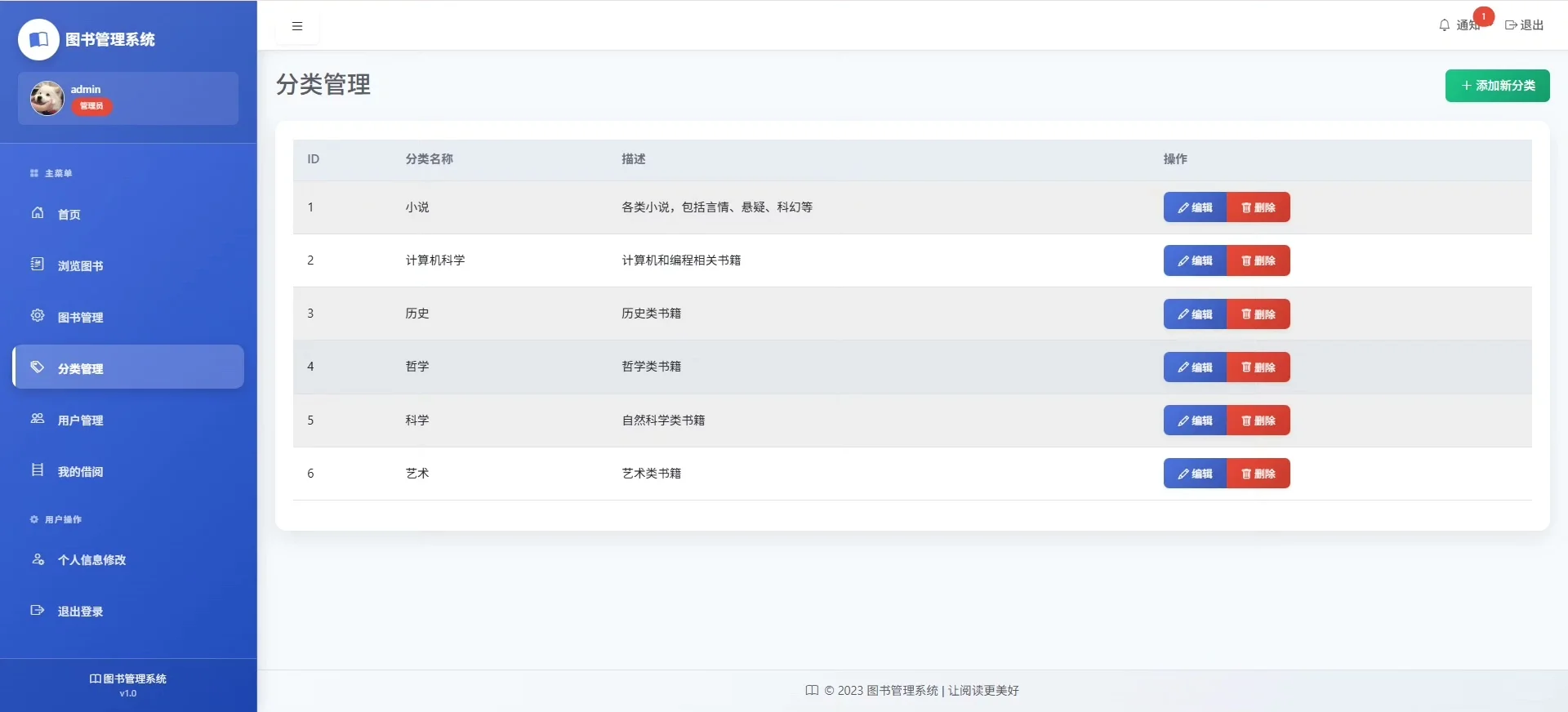
Task: Open 个人信息修改 in the sidebar
Action: 128,559
